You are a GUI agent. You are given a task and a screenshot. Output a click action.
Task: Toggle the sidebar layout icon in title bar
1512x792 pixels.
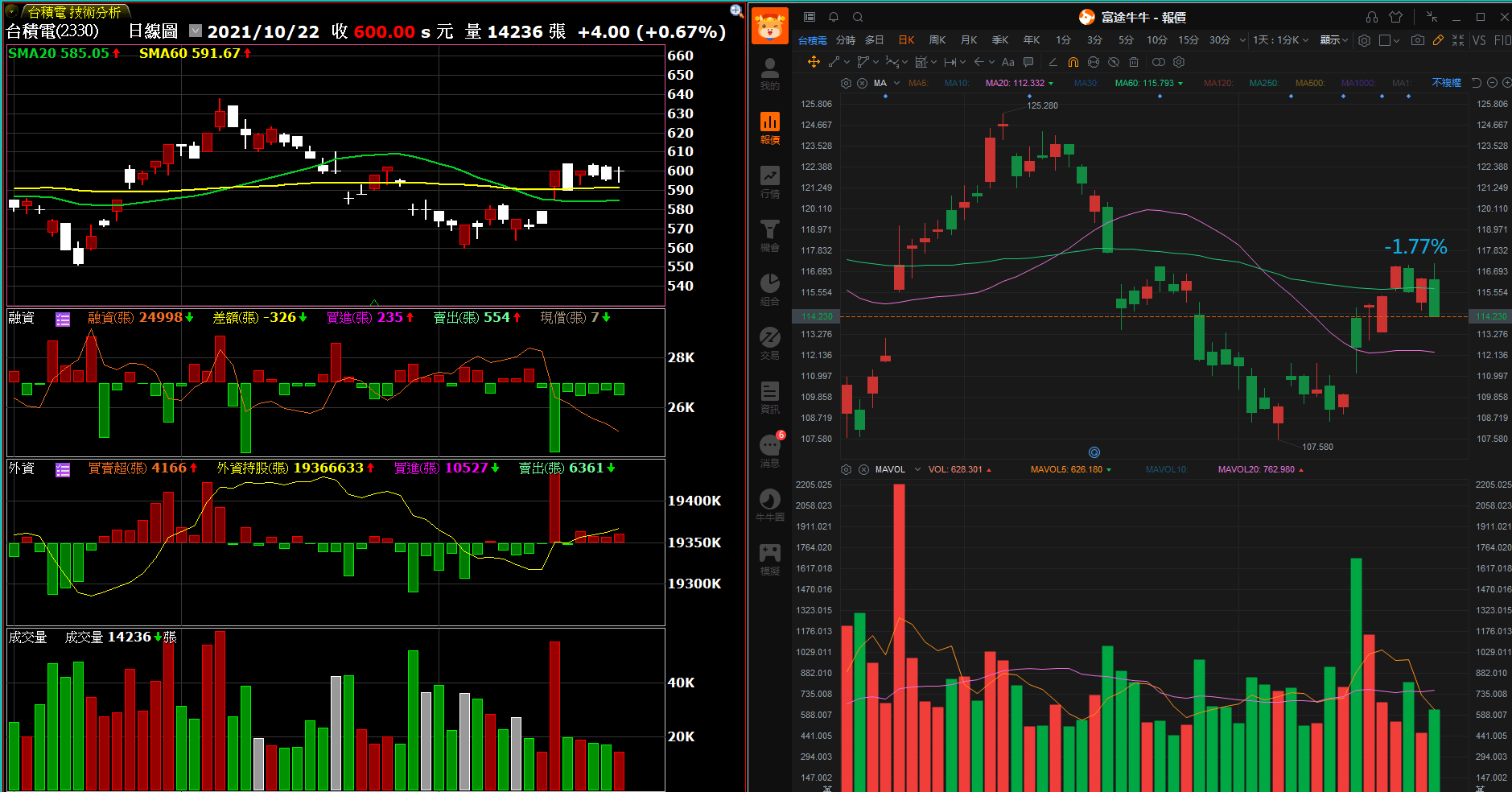click(810, 17)
